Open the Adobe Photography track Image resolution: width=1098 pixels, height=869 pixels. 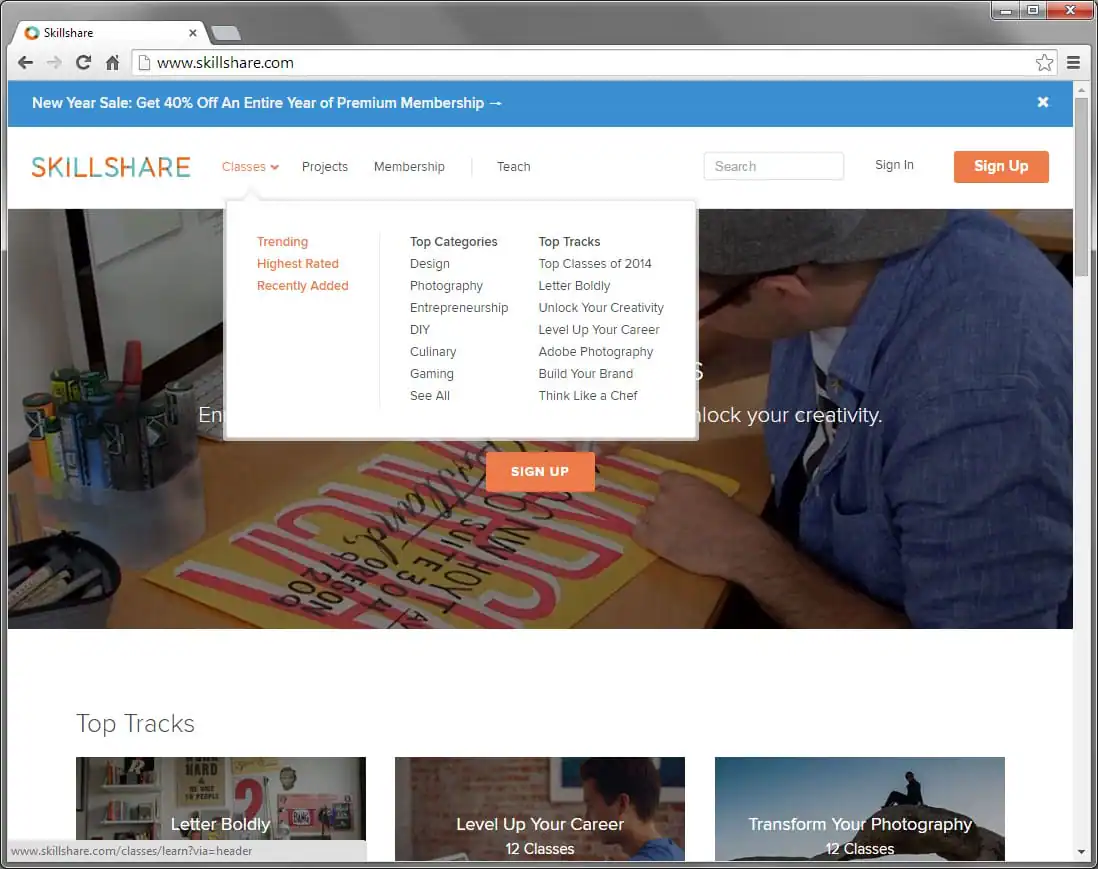click(x=595, y=352)
